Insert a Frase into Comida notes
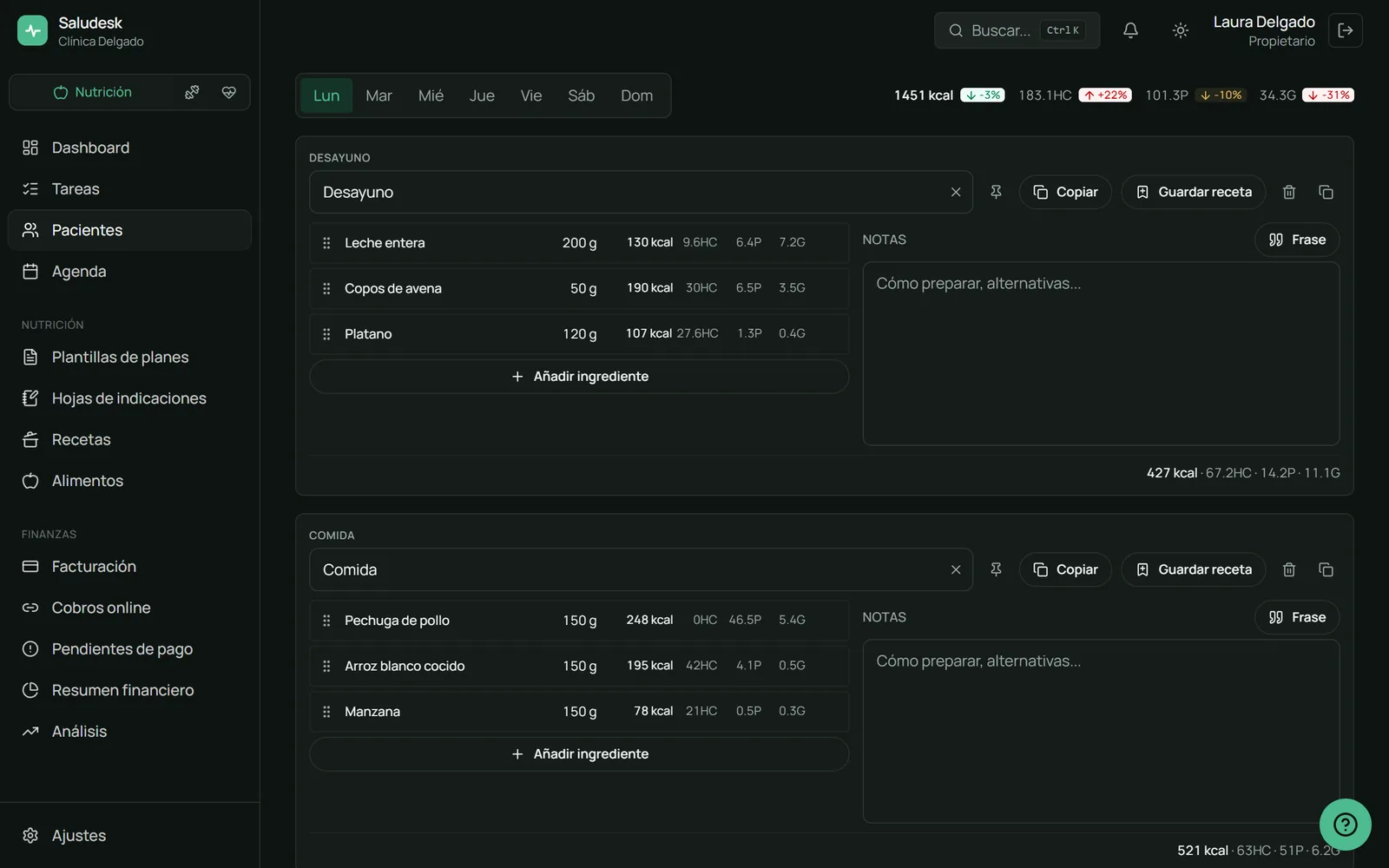Image resolution: width=1389 pixels, height=868 pixels. 1297,617
